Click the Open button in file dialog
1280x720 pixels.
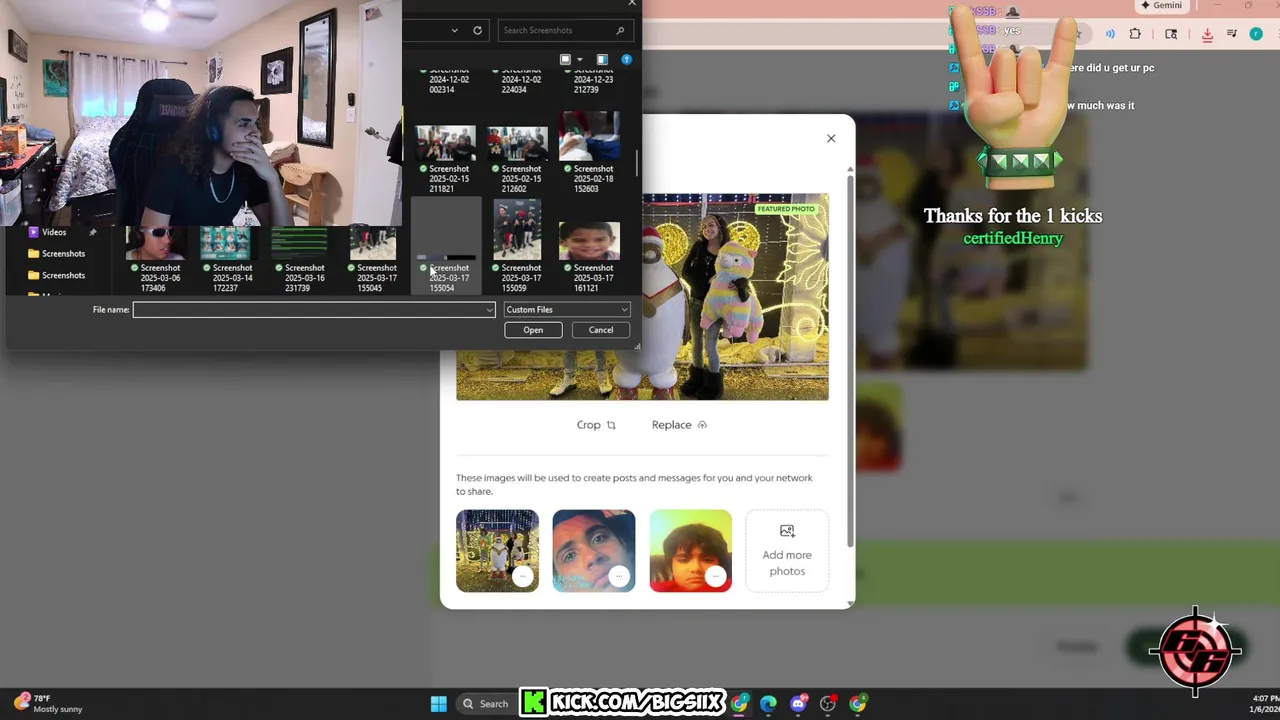[533, 330]
